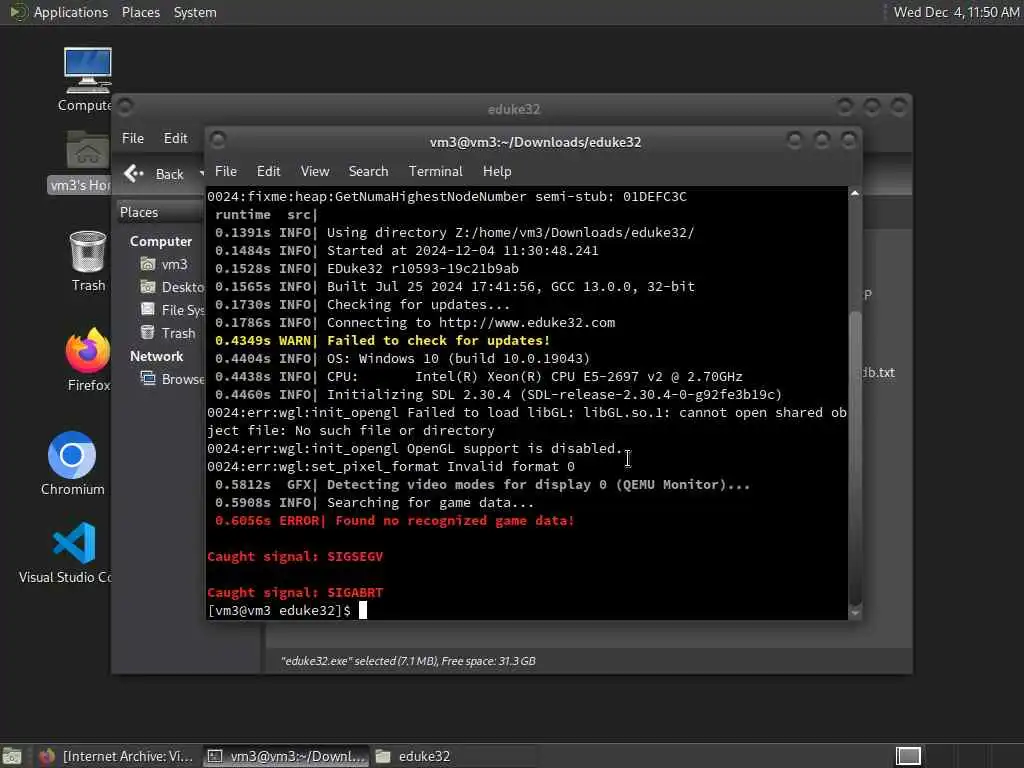This screenshot has height=768, width=1024.
Task: Click the date and time clock
Action: pos(956,12)
